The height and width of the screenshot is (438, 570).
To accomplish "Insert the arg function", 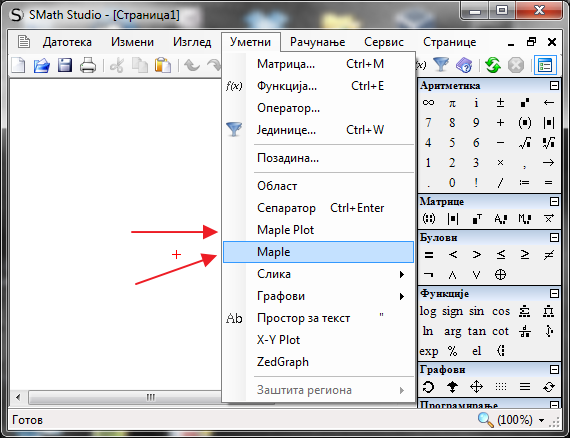I will tap(452, 331).
